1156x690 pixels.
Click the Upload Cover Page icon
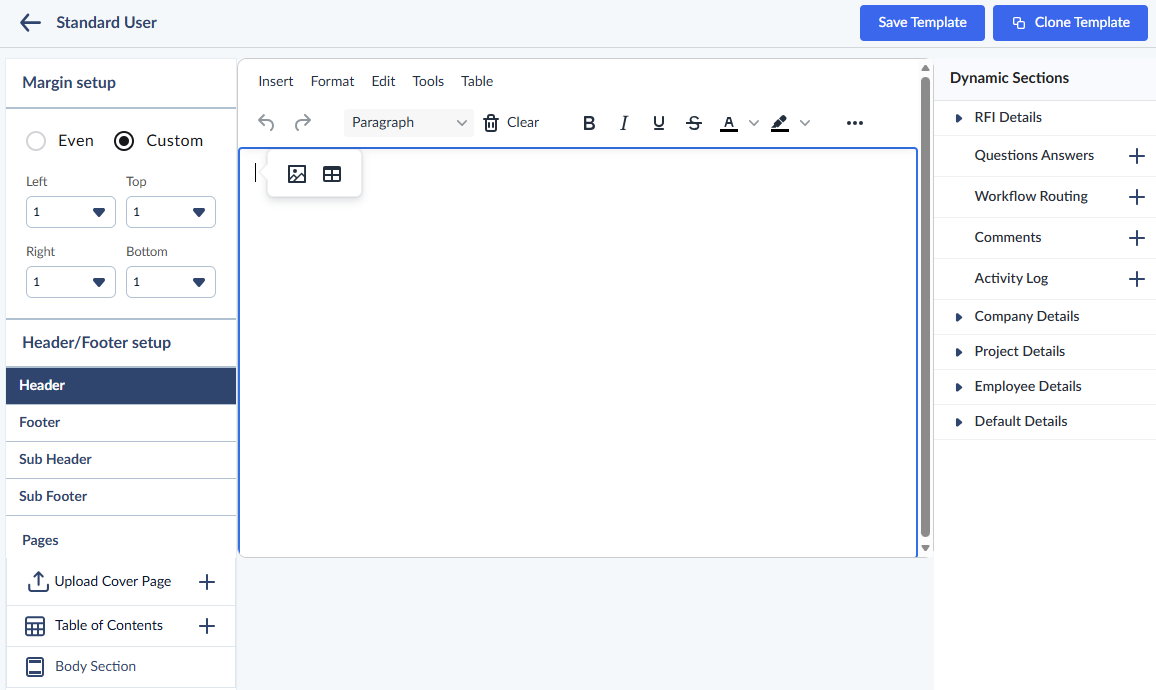(x=38, y=582)
